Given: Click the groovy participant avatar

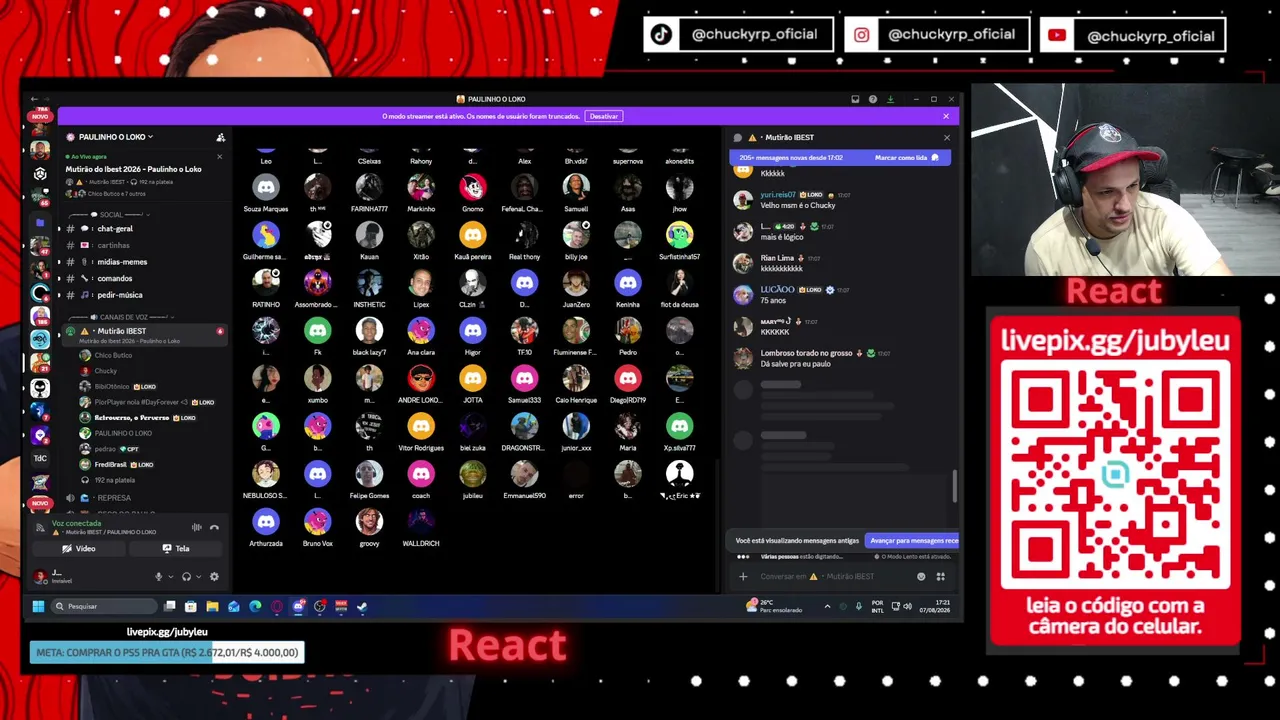Looking at the screenshot, I should tap(369, 521).
